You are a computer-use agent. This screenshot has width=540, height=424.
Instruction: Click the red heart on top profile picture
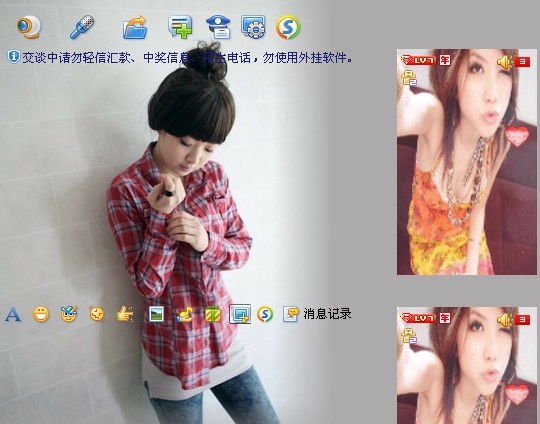pos(517,136)
